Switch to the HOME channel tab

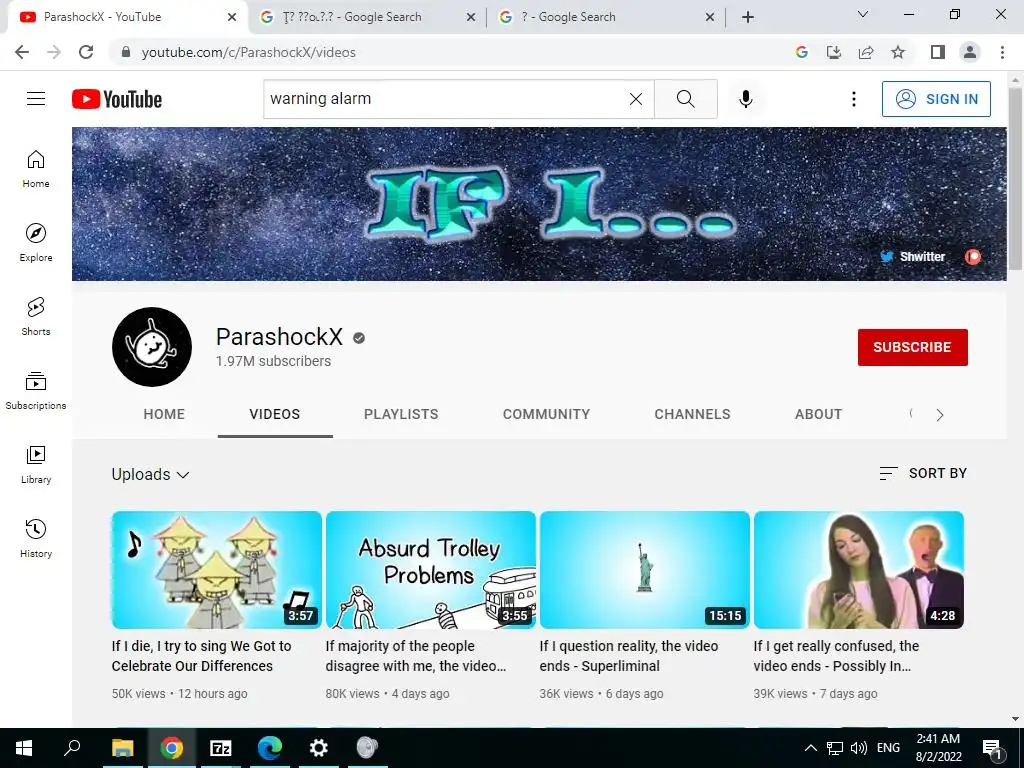click(164, 414)
